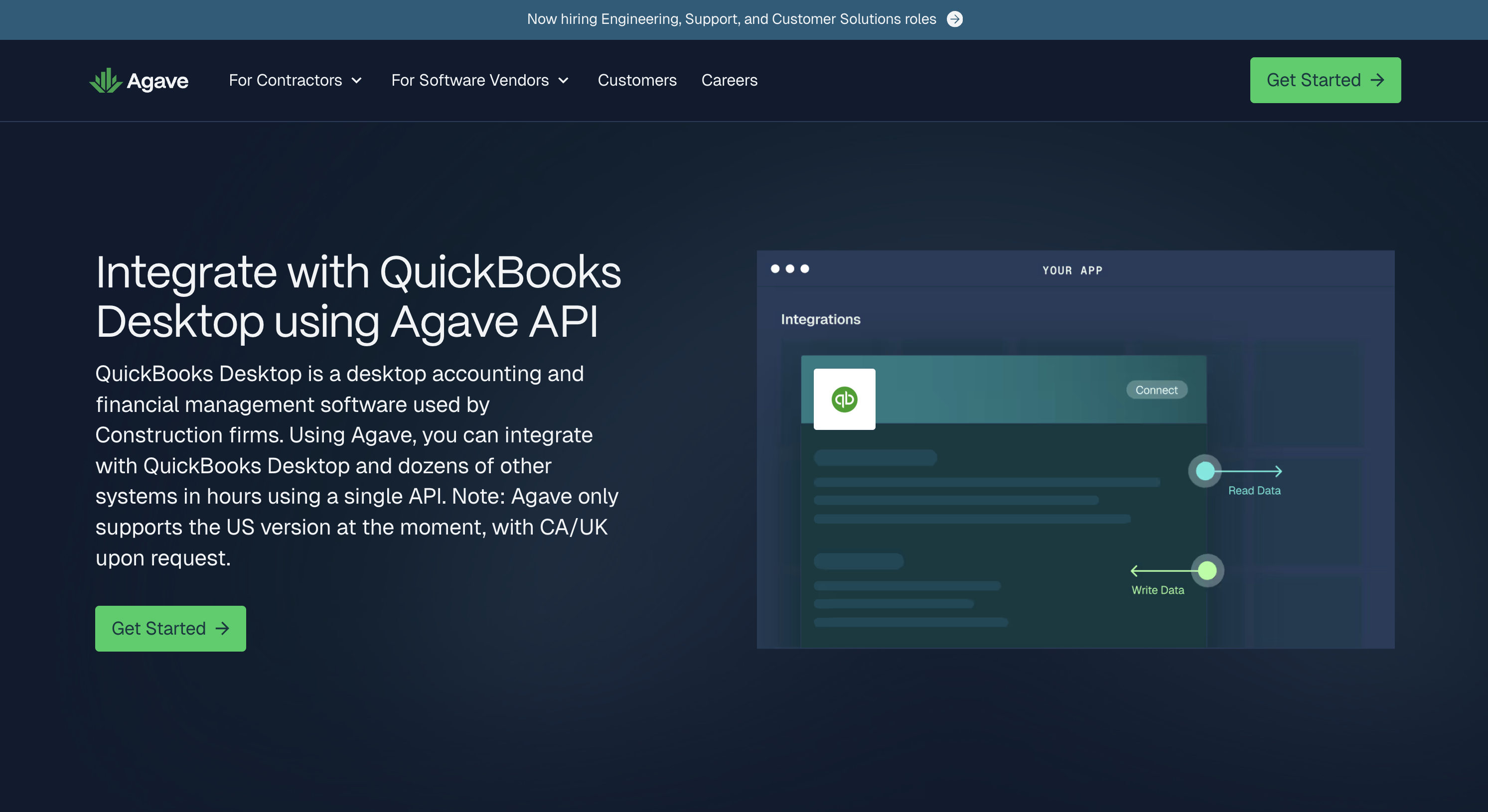
Task: Click the QuickBooks logo tile
Action: pyautogui.click(x=844, y=399)
